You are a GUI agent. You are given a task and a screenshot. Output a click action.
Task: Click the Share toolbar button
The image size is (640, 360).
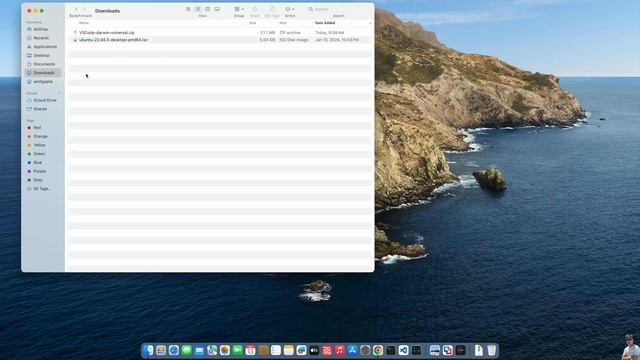[x=255, y=9]
